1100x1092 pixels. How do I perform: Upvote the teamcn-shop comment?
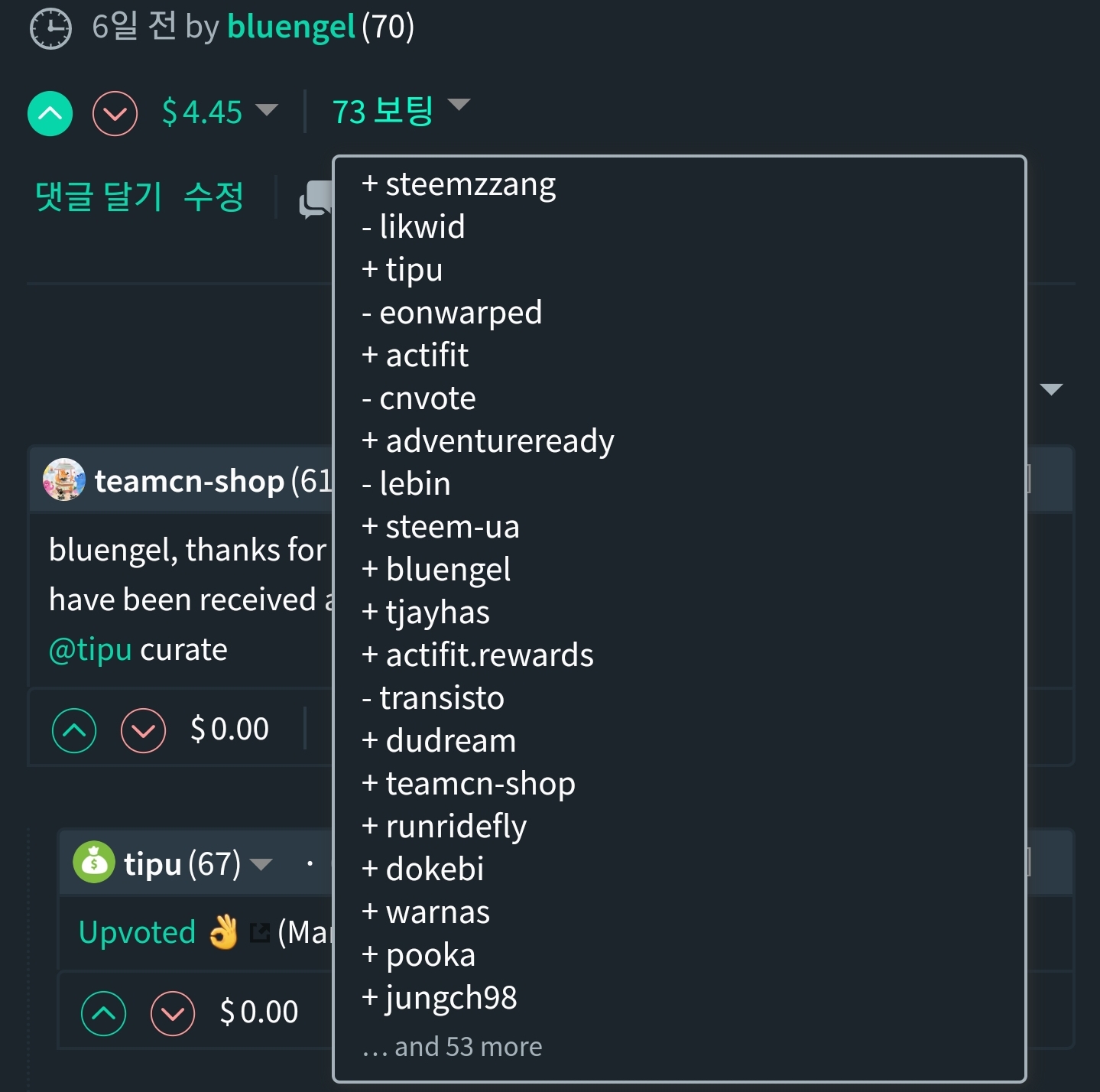tap(74, 730)
